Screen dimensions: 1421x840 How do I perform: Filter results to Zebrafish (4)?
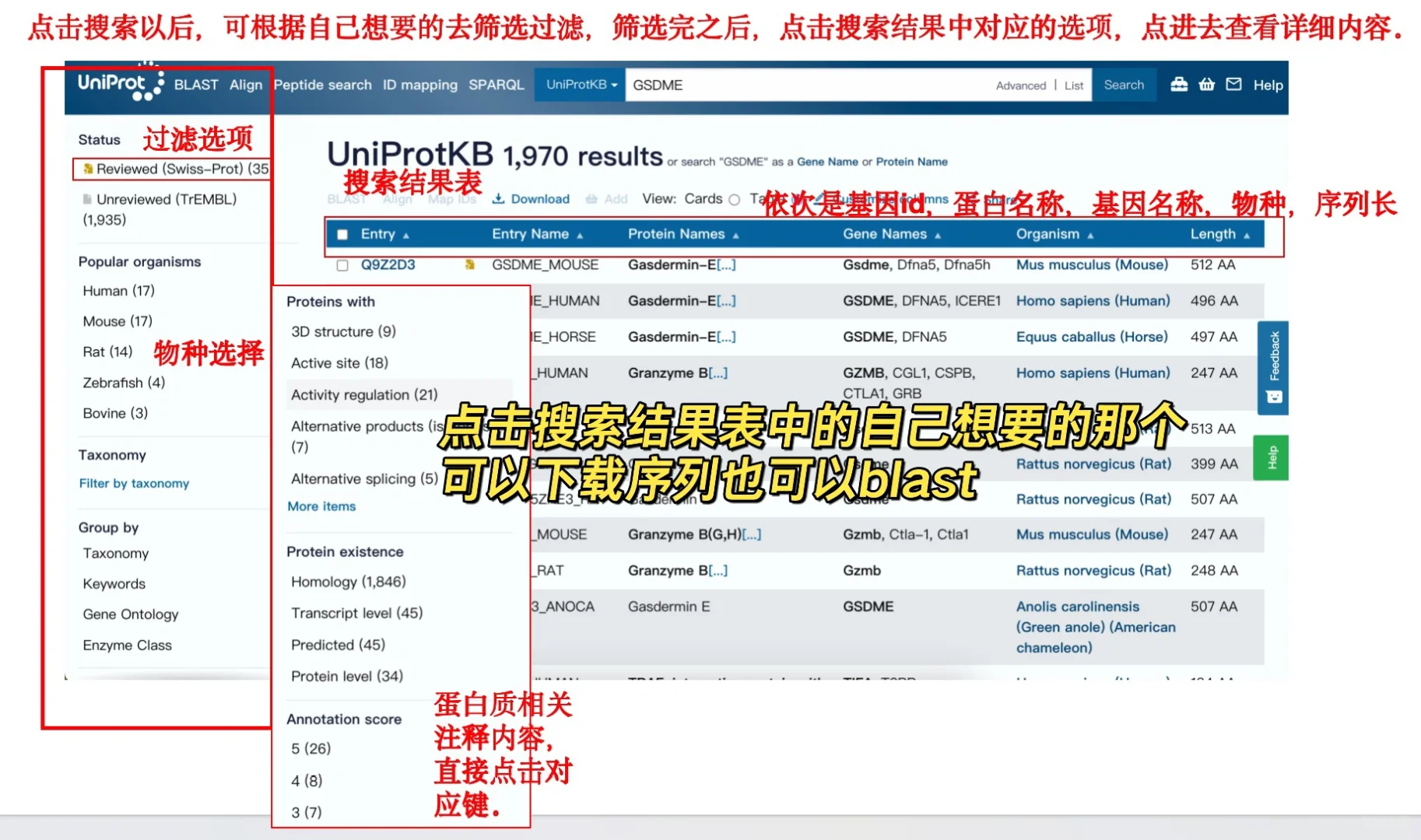pos(124,383)
